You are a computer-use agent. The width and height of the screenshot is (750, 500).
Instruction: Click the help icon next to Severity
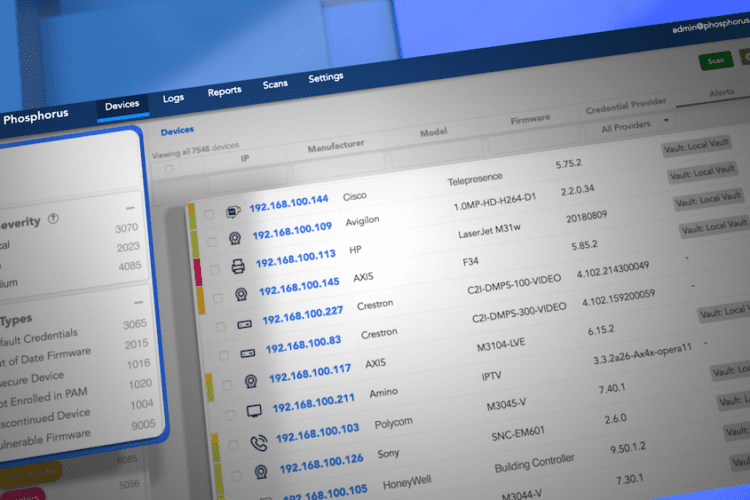coord(53,219)
